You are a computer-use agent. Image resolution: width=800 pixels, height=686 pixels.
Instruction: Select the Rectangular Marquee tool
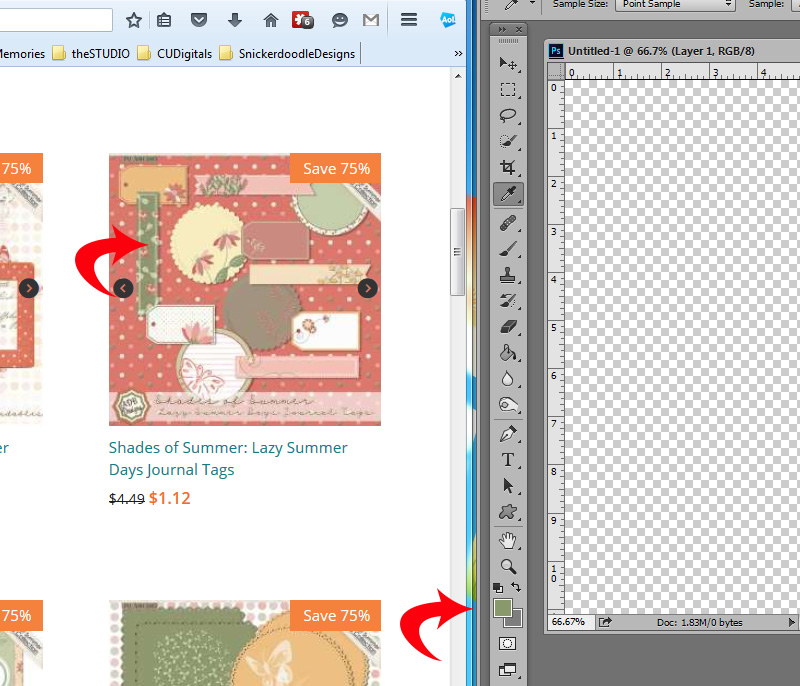(x=508, y=90)
